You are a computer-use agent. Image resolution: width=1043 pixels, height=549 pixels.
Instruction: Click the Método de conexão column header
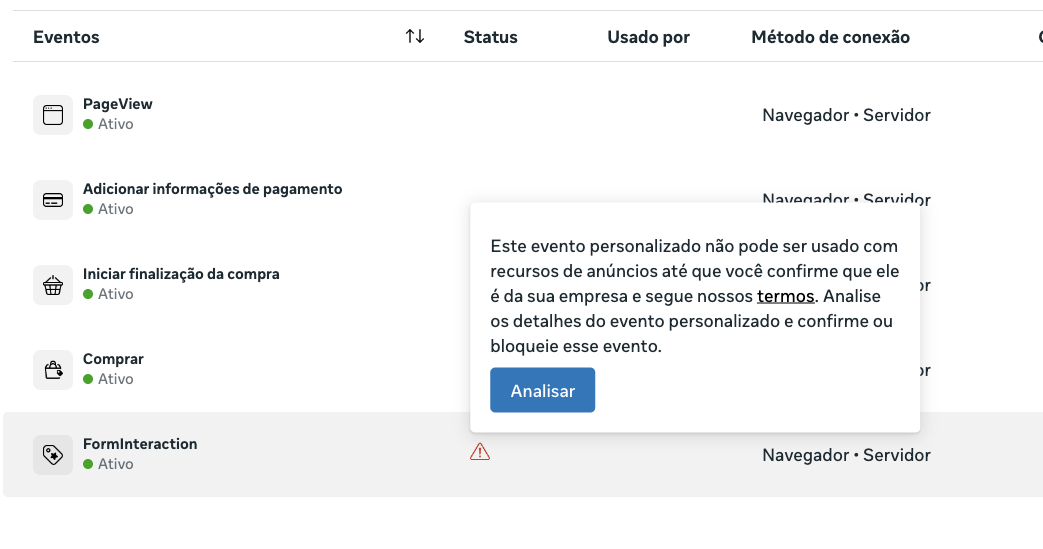(x=830, y=37)
